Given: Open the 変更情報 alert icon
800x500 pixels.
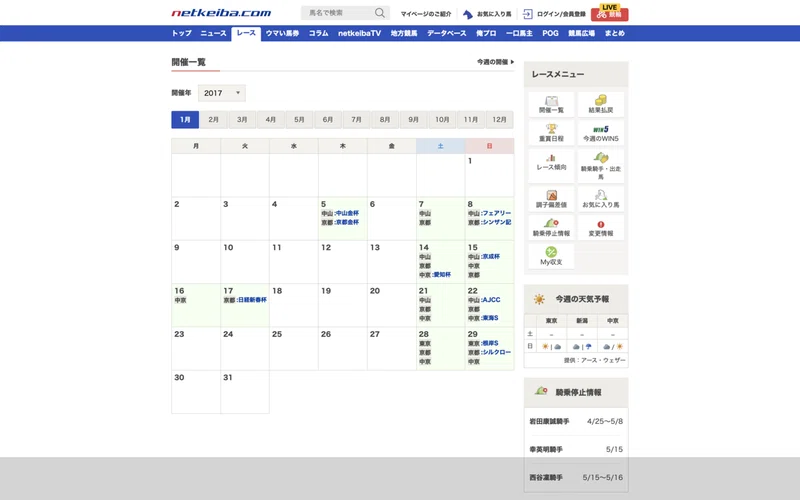Looking at the screenshot, I should [x=601, y=228].
